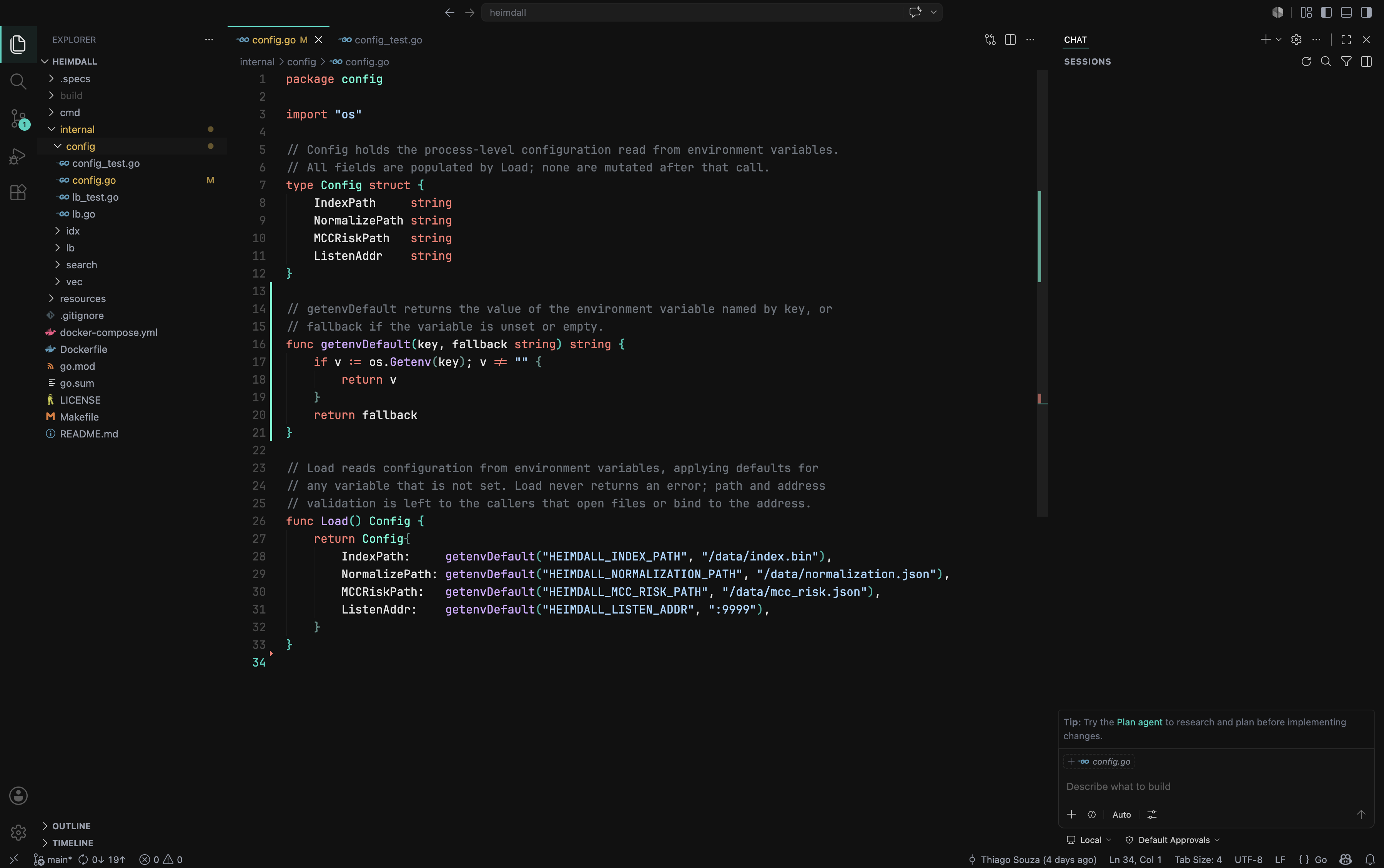Open errors and warnings count
This screenshot has width=1384, height=868.
[161, 860]
